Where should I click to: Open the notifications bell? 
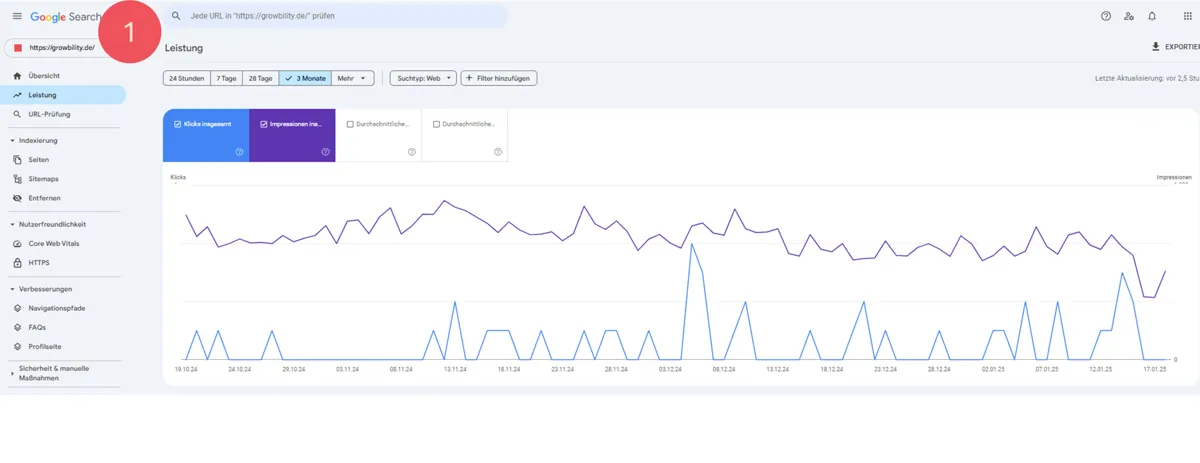1152,16
